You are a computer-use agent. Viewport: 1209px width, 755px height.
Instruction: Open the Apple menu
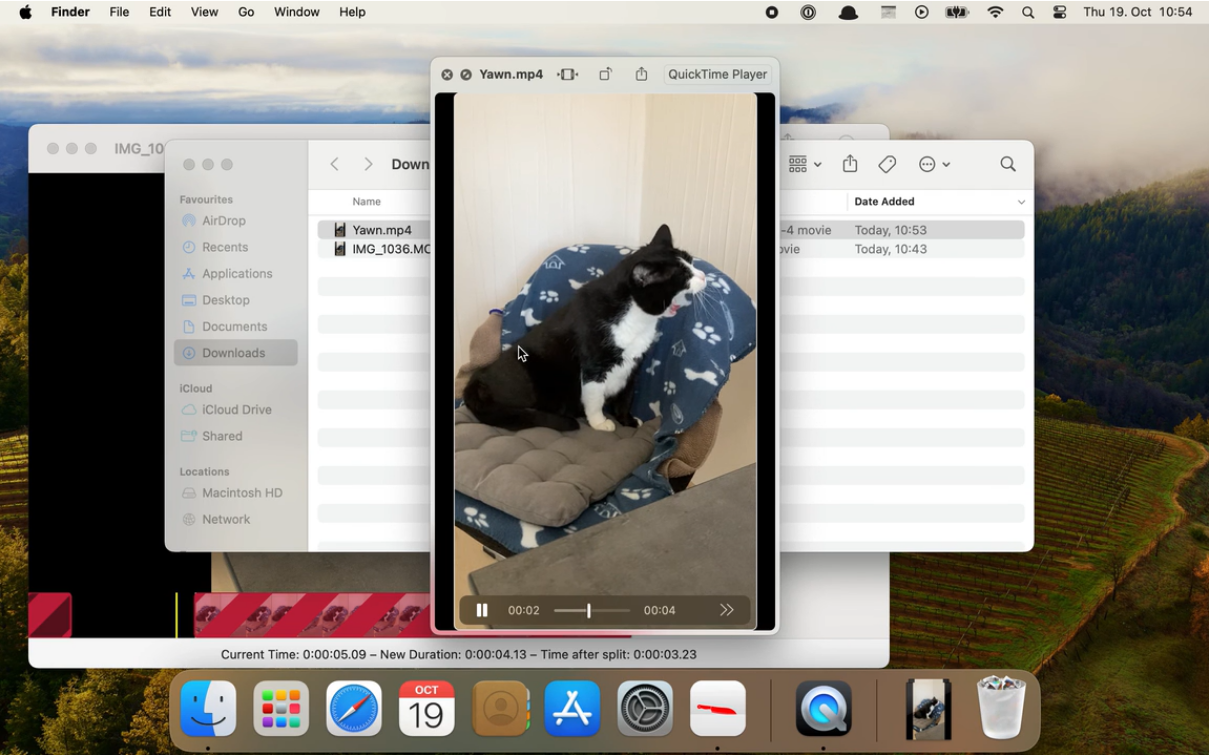pyautogui.click(x=25, y=12)
